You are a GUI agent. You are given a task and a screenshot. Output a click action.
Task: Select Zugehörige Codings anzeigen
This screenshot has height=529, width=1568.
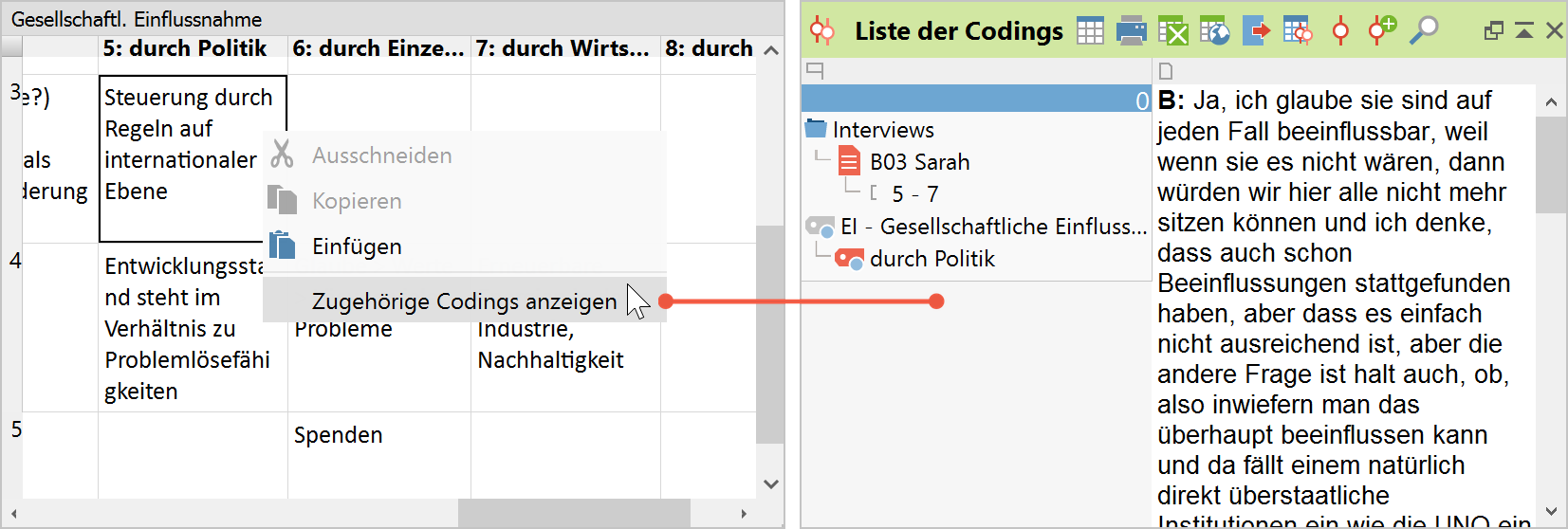click(x=465, y=301)
